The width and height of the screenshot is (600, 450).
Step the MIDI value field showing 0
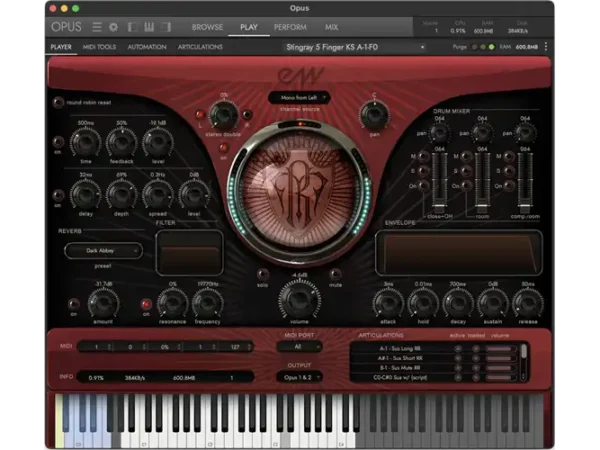(x=130, y=347)
